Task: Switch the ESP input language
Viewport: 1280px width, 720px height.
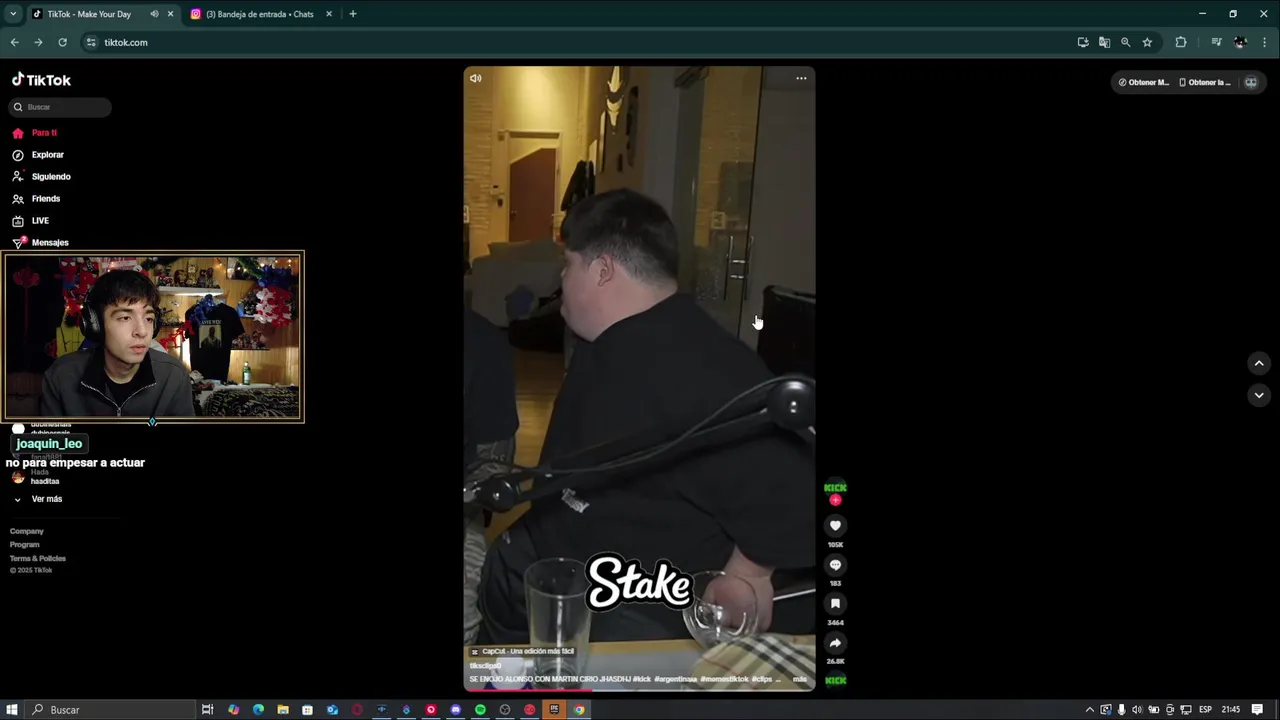Action: point(1205,710)
